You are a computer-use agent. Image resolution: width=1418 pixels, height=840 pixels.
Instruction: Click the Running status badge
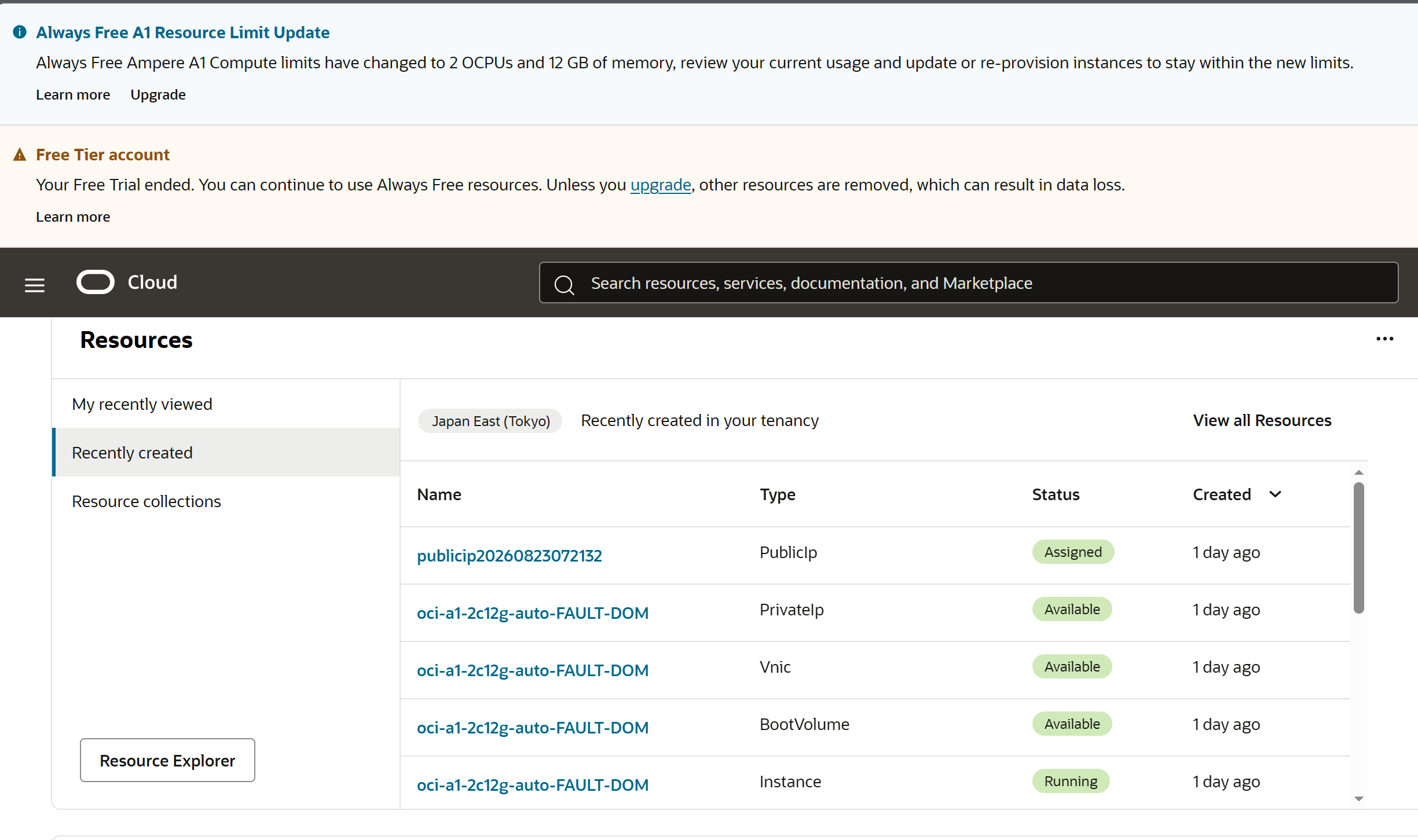click(x=1071, y=781)
